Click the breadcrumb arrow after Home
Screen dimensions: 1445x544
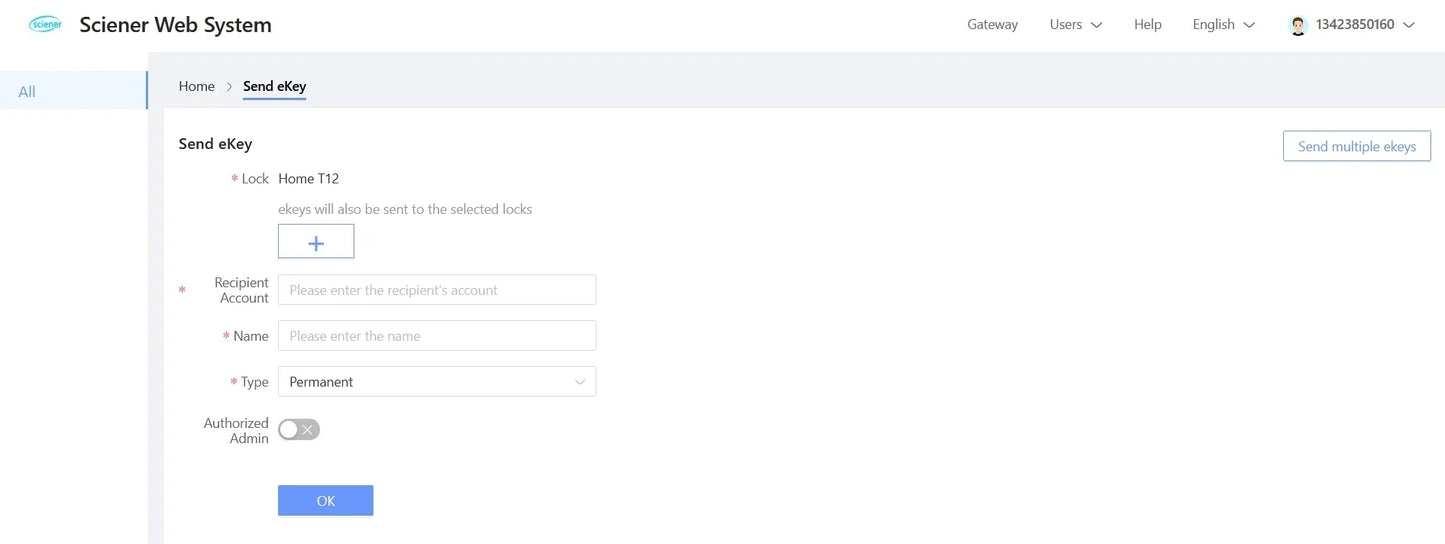click(229, 87)
